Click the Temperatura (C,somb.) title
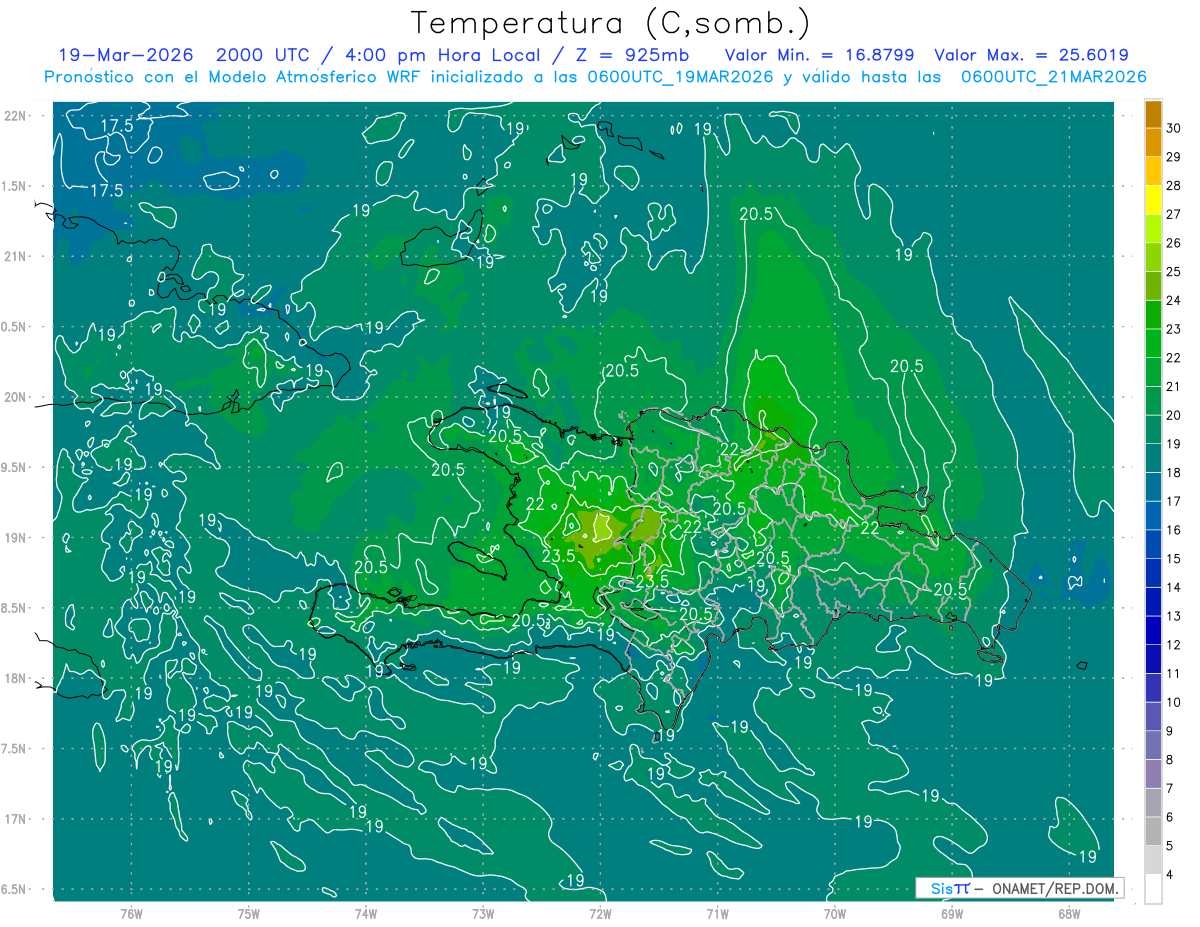This screenshot has width=1200, height=927. (x=610, y=22)
